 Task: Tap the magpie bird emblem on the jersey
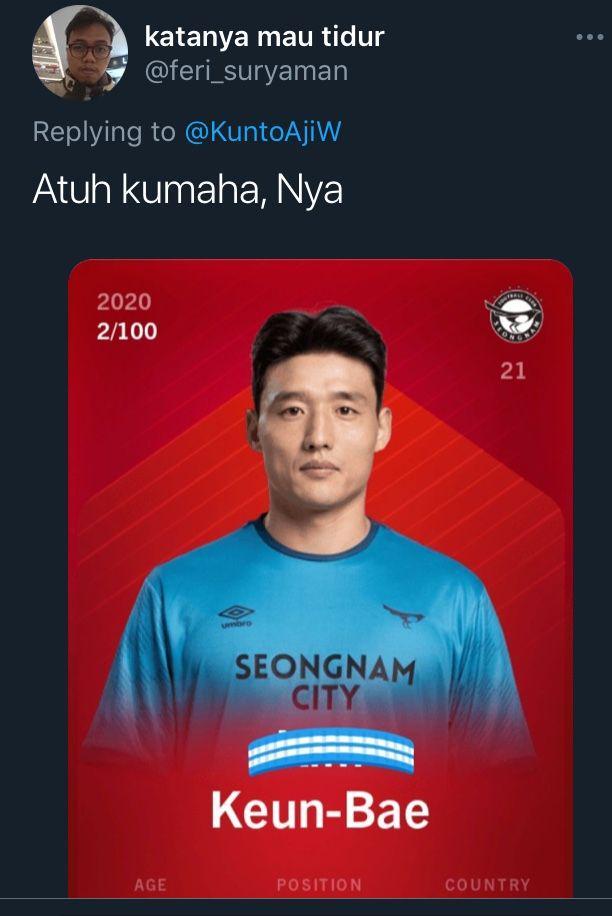[x=404, y=616]
